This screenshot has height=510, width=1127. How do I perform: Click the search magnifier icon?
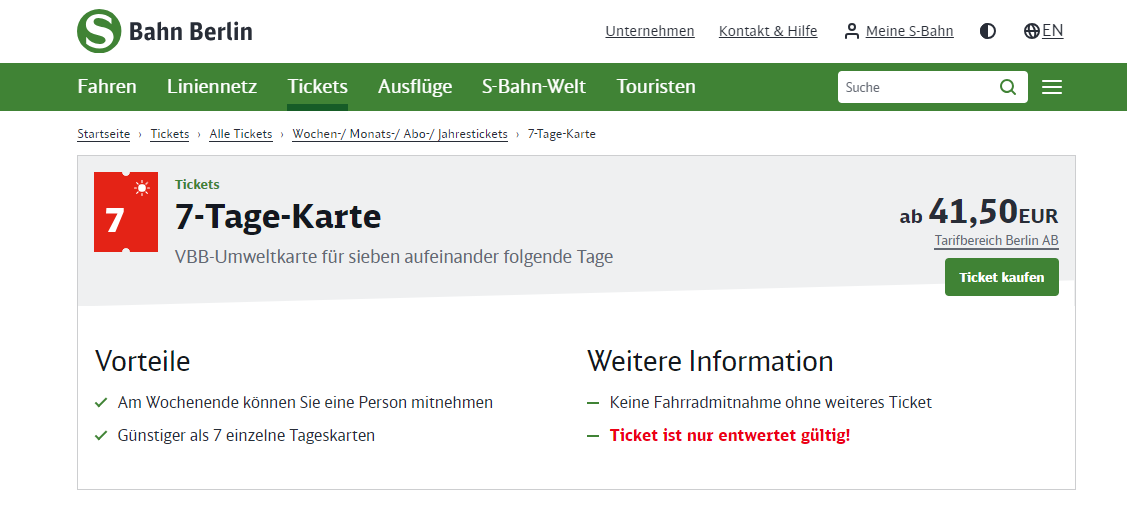pos(1008,87)
